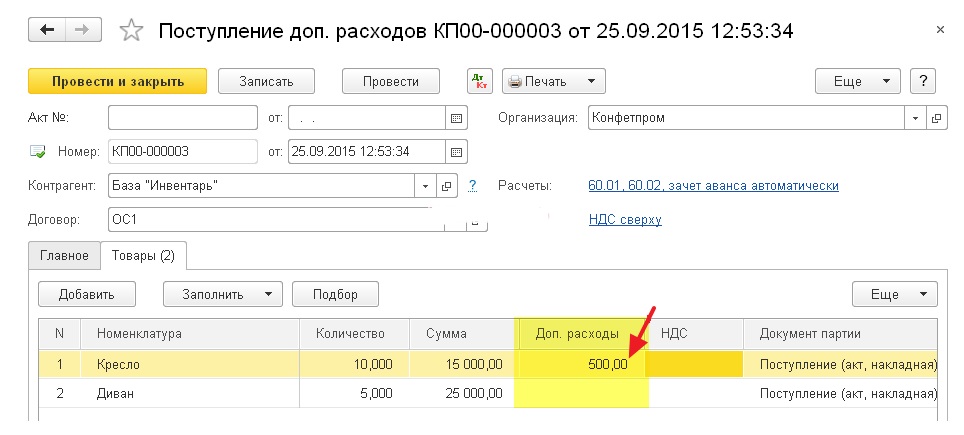
Task: Click the Записать button
Action: [x=266, y=81]
